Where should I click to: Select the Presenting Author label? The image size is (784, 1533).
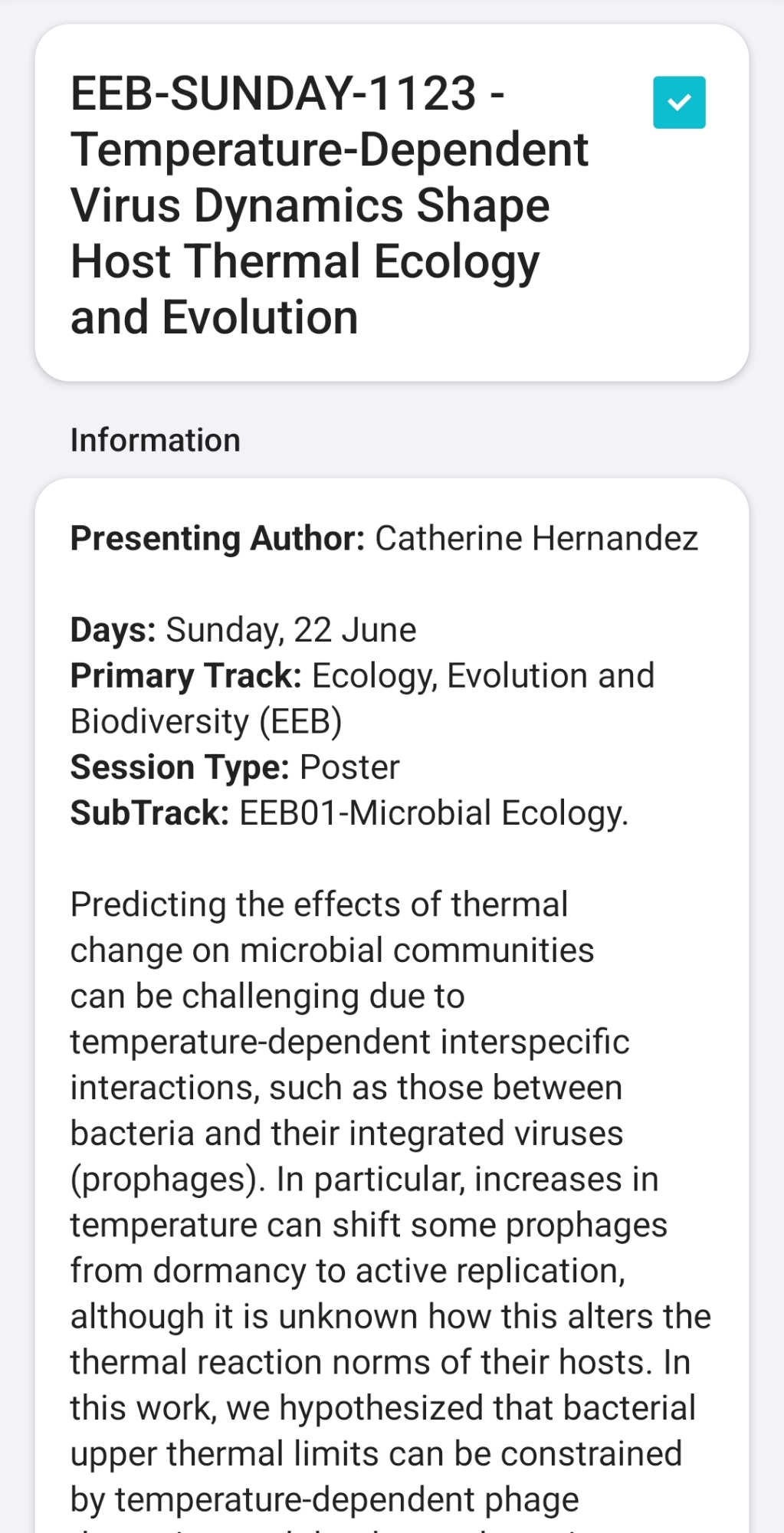pos(218,538)
